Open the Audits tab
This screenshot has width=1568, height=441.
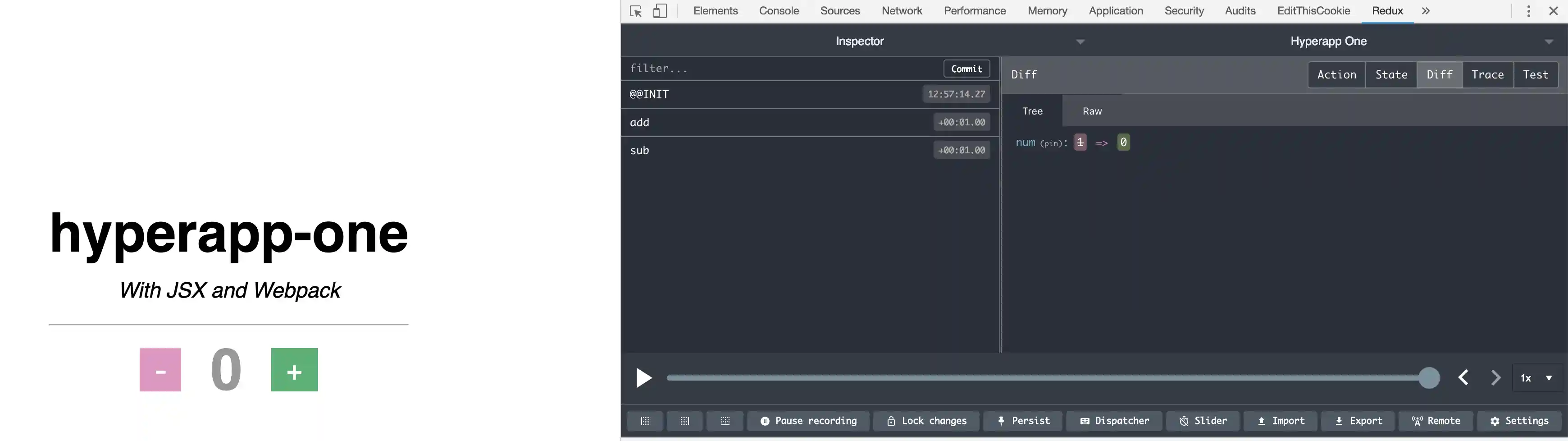[x=1240, y=11]
